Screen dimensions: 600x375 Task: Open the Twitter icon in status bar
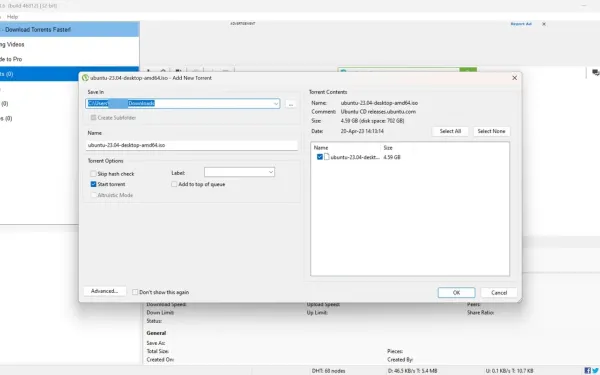click(595, 370)
